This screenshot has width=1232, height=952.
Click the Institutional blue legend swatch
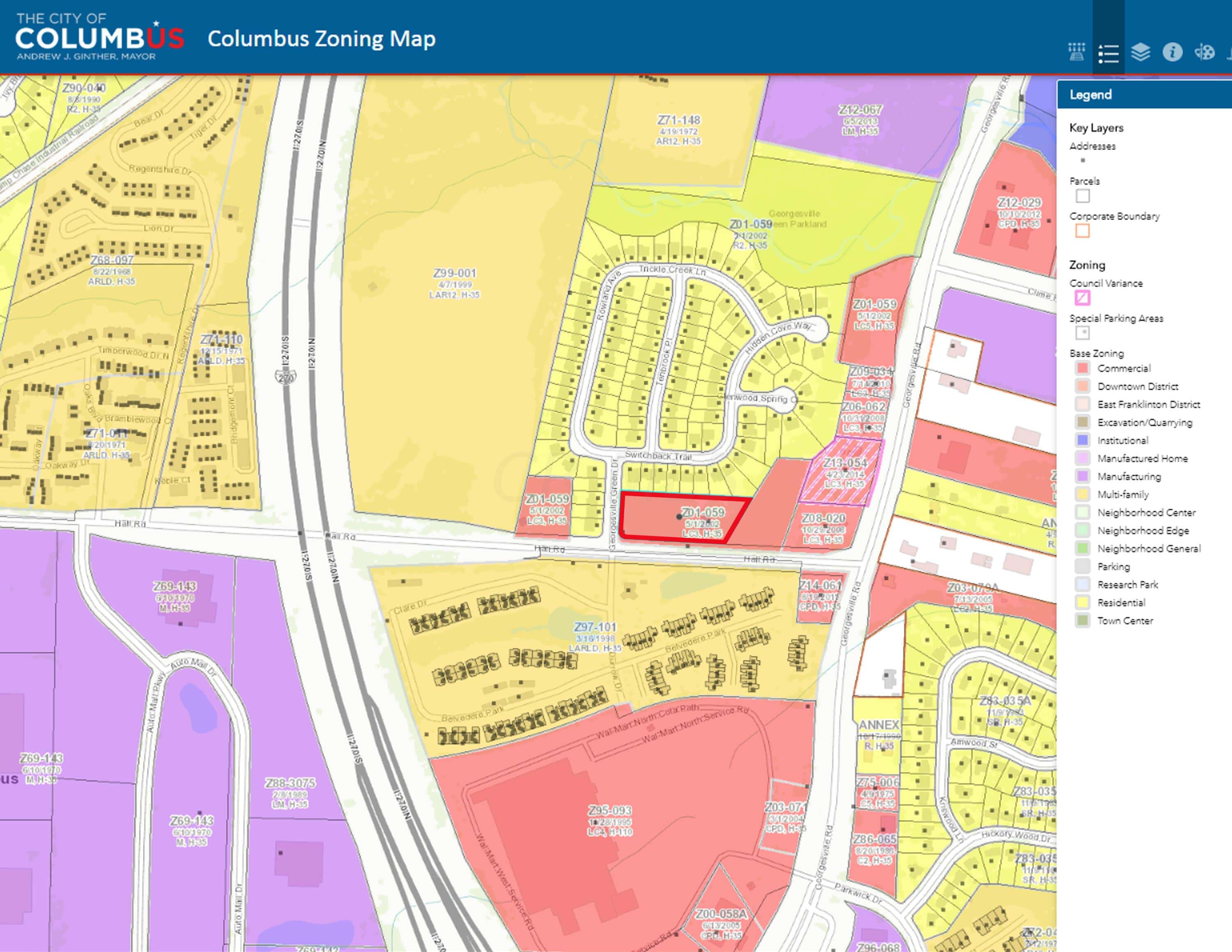(1082, 440)
